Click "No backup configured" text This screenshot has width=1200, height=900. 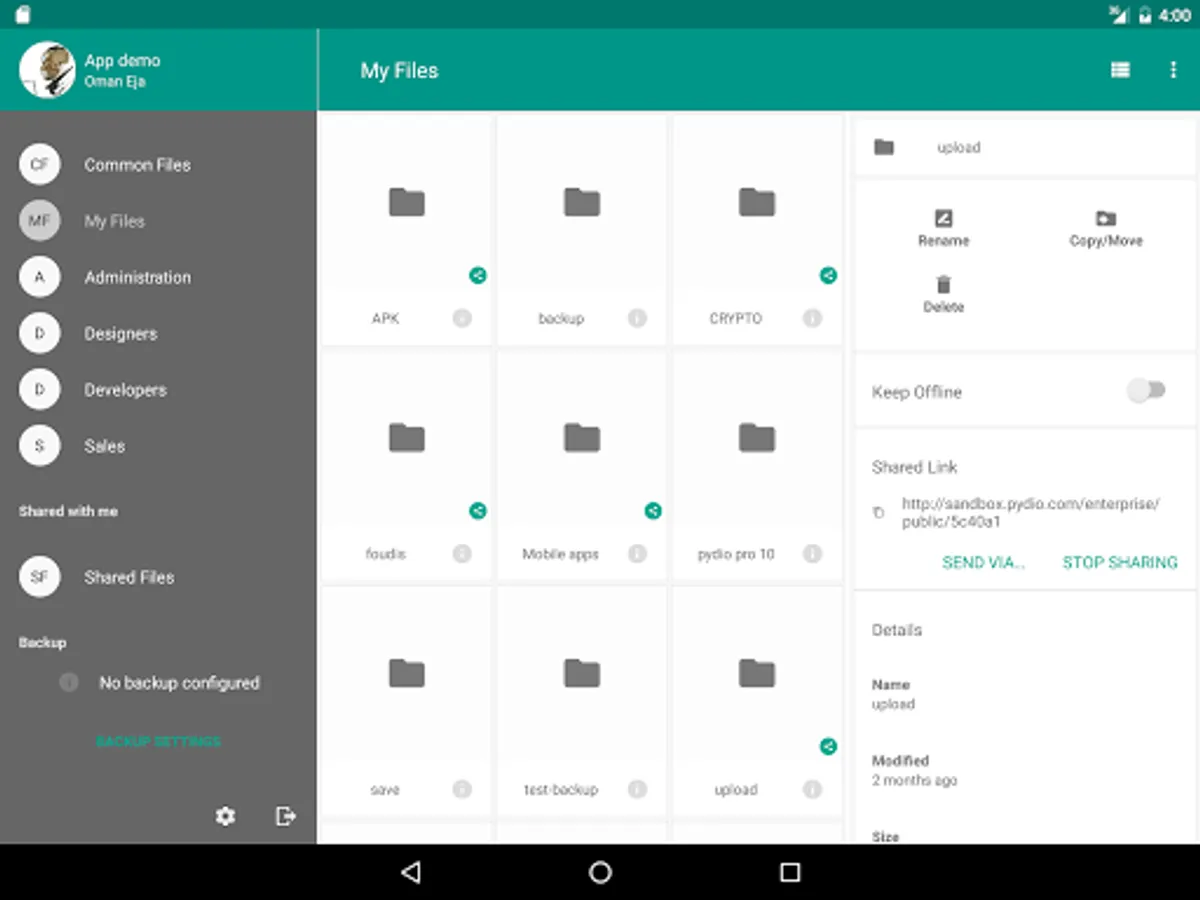coord(179,683)
